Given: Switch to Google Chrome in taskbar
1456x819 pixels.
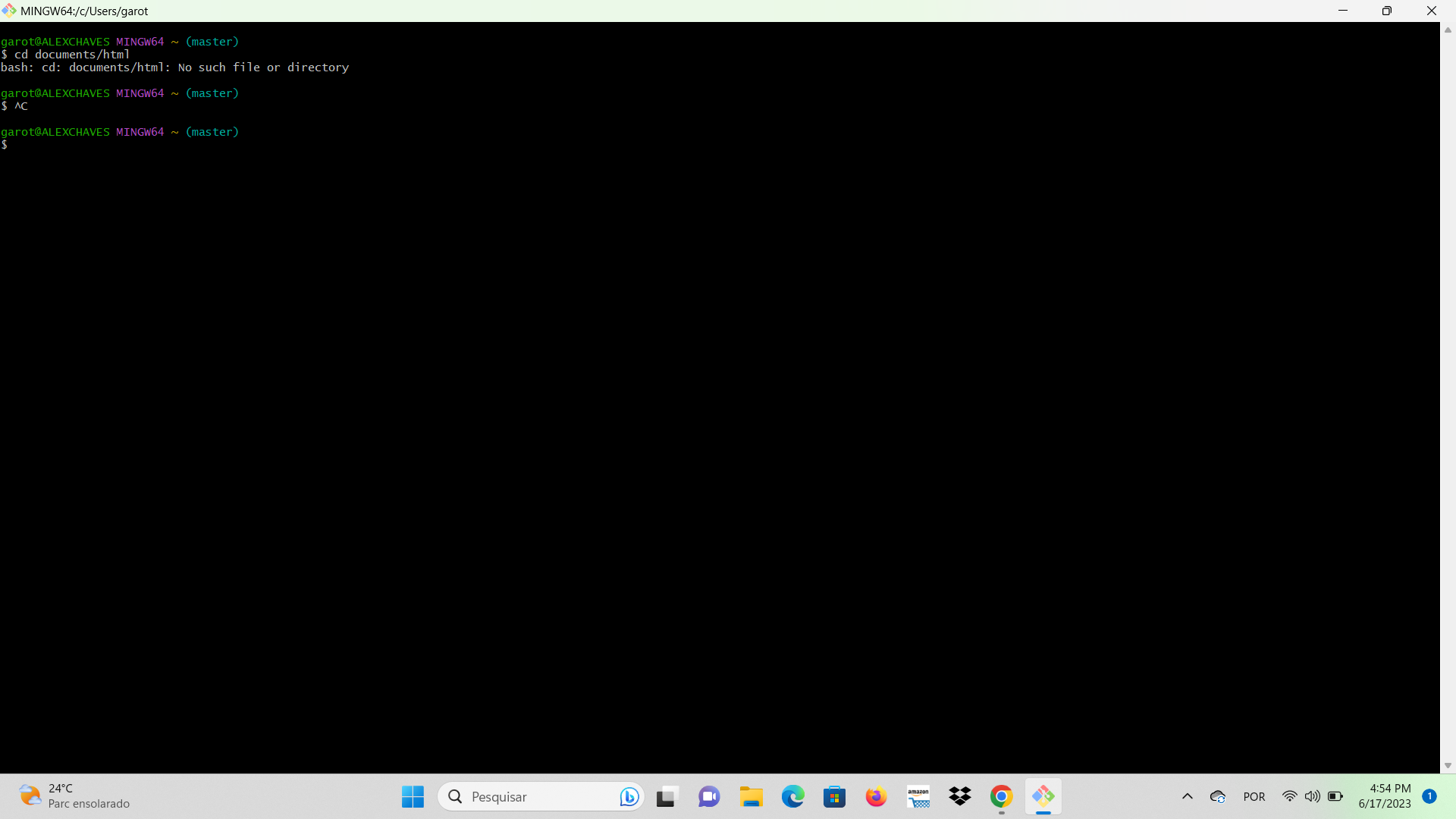Looking at the screenshot, I should [1002, 796].
